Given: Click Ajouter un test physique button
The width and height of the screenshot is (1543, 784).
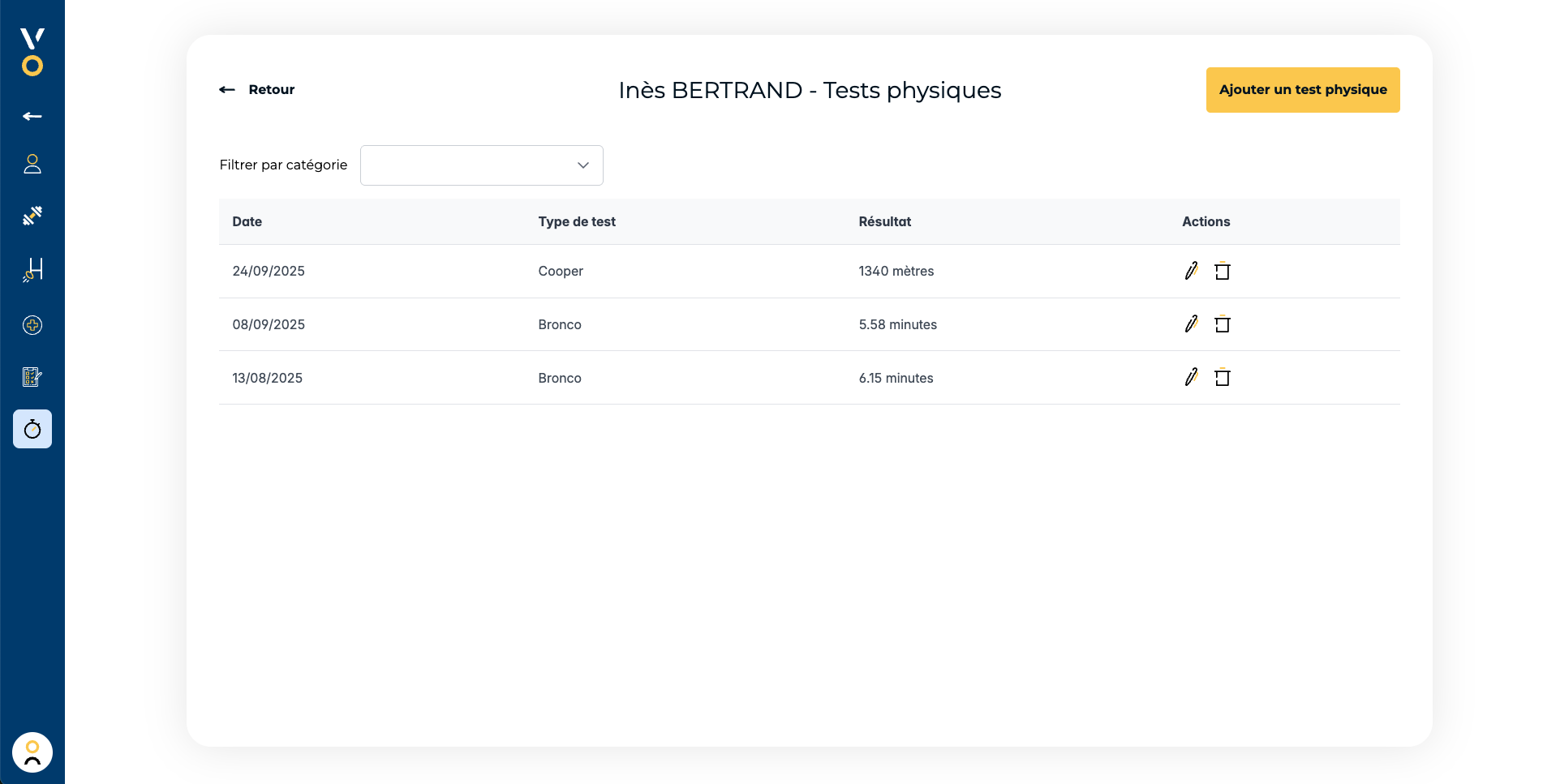Looking at the screenshot, I should [x=1302, y=90].
